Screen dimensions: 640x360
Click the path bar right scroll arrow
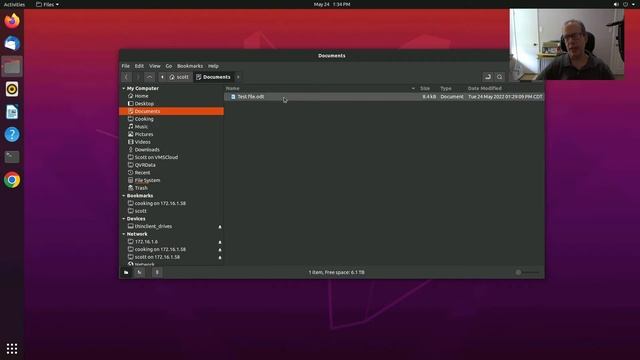coord(238,77)
